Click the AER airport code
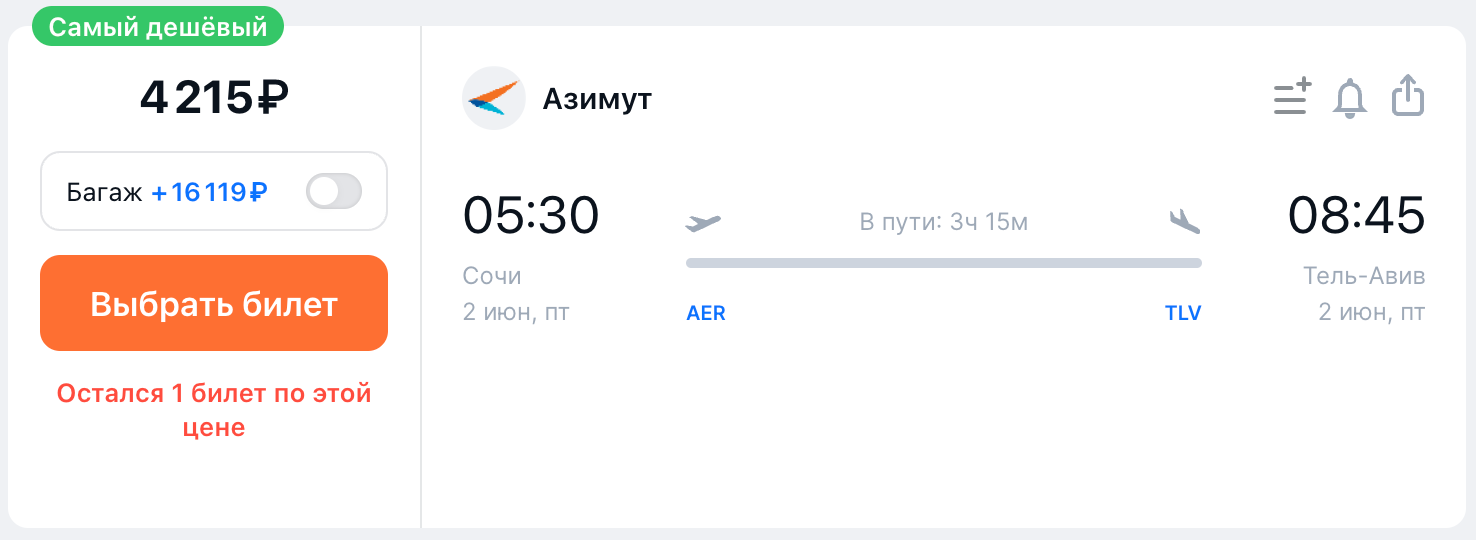 point(706,313)
